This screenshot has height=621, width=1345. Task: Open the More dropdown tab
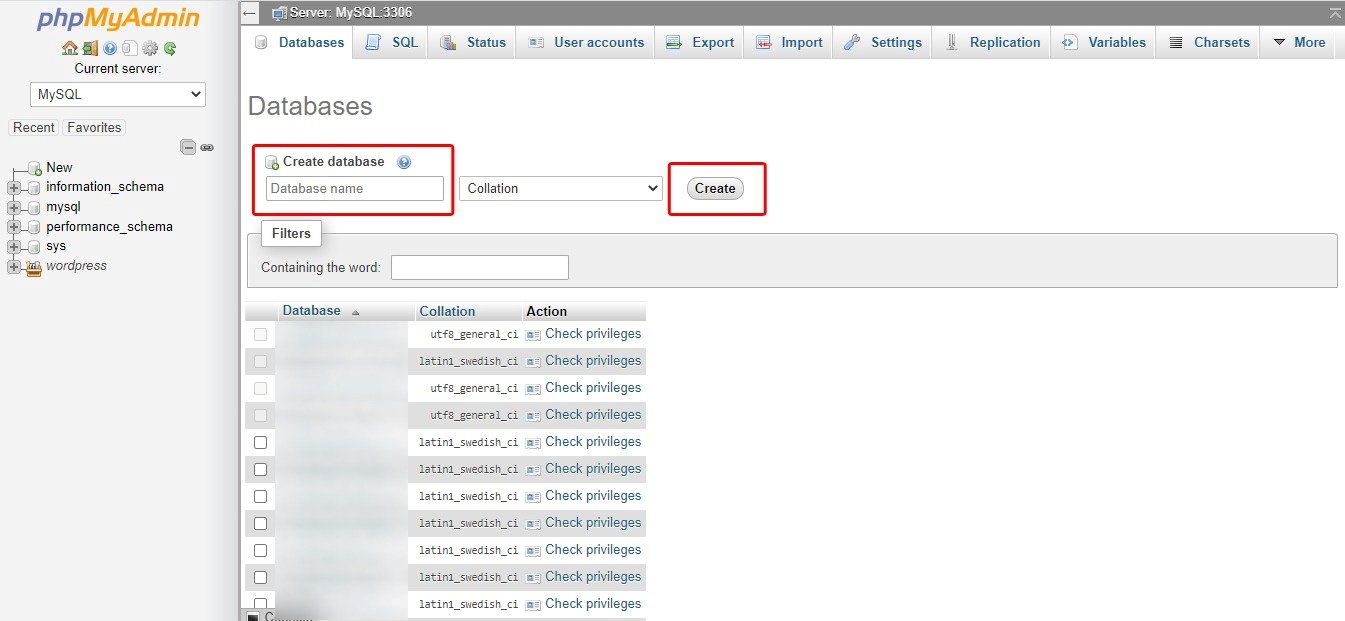click(x=1299, y=42)
